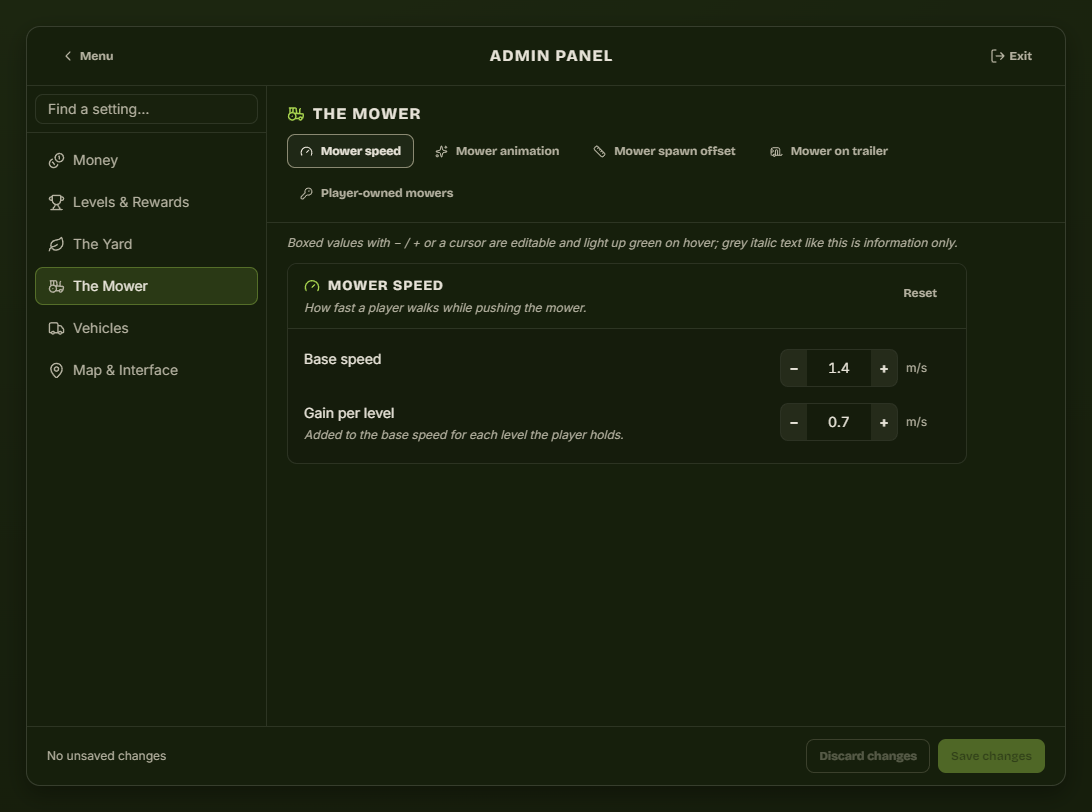Select the Mower on trailer tab
This screenshot has width=1092, height=812.
[829, 151]
